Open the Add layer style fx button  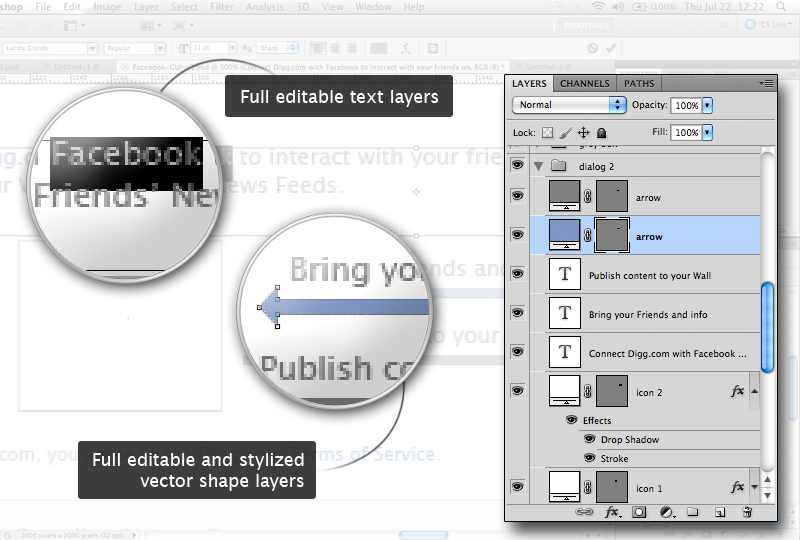(x=612, y=511)
